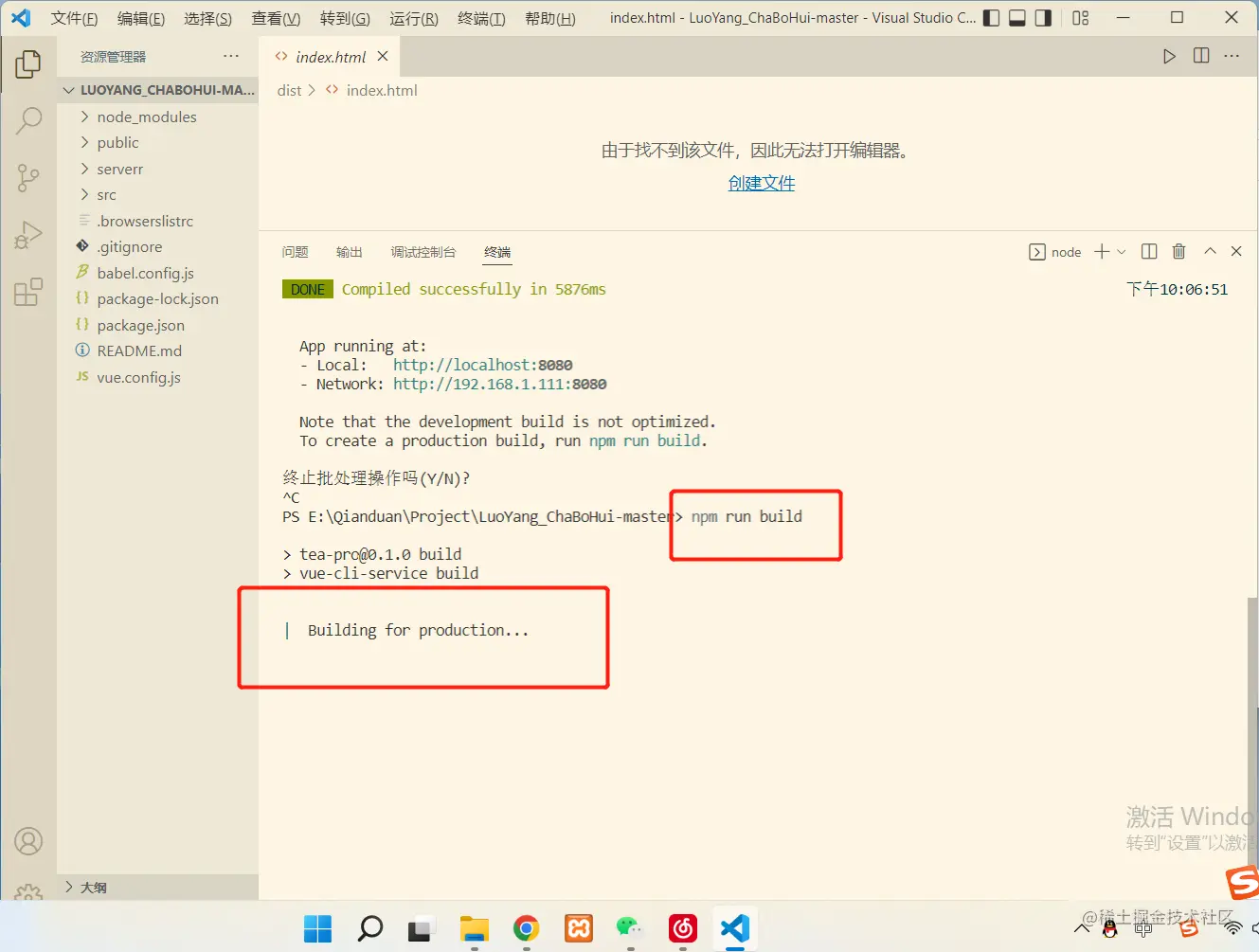Open Google Chrome from taskbar
1259x952 pixels.
pyautogui.click(x=526, y=928)
